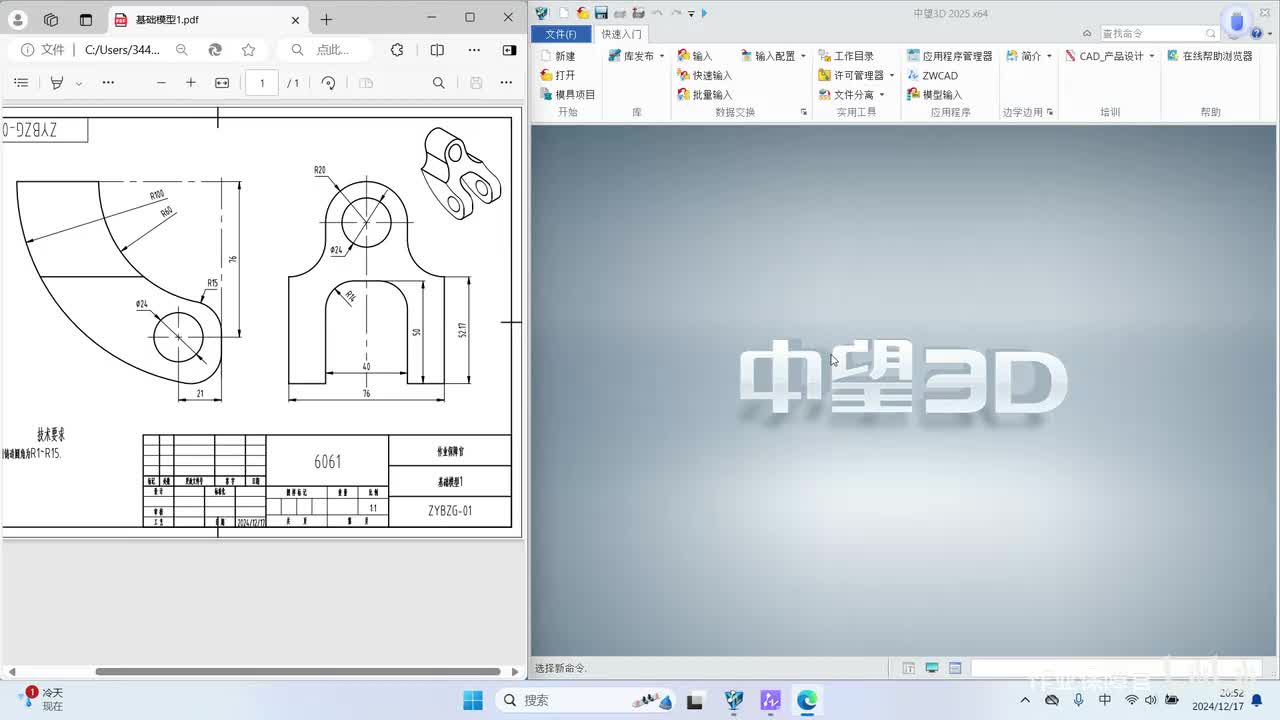Open a new Edge tab
This screenshot has width=1280, height=720.
point(326,19)
